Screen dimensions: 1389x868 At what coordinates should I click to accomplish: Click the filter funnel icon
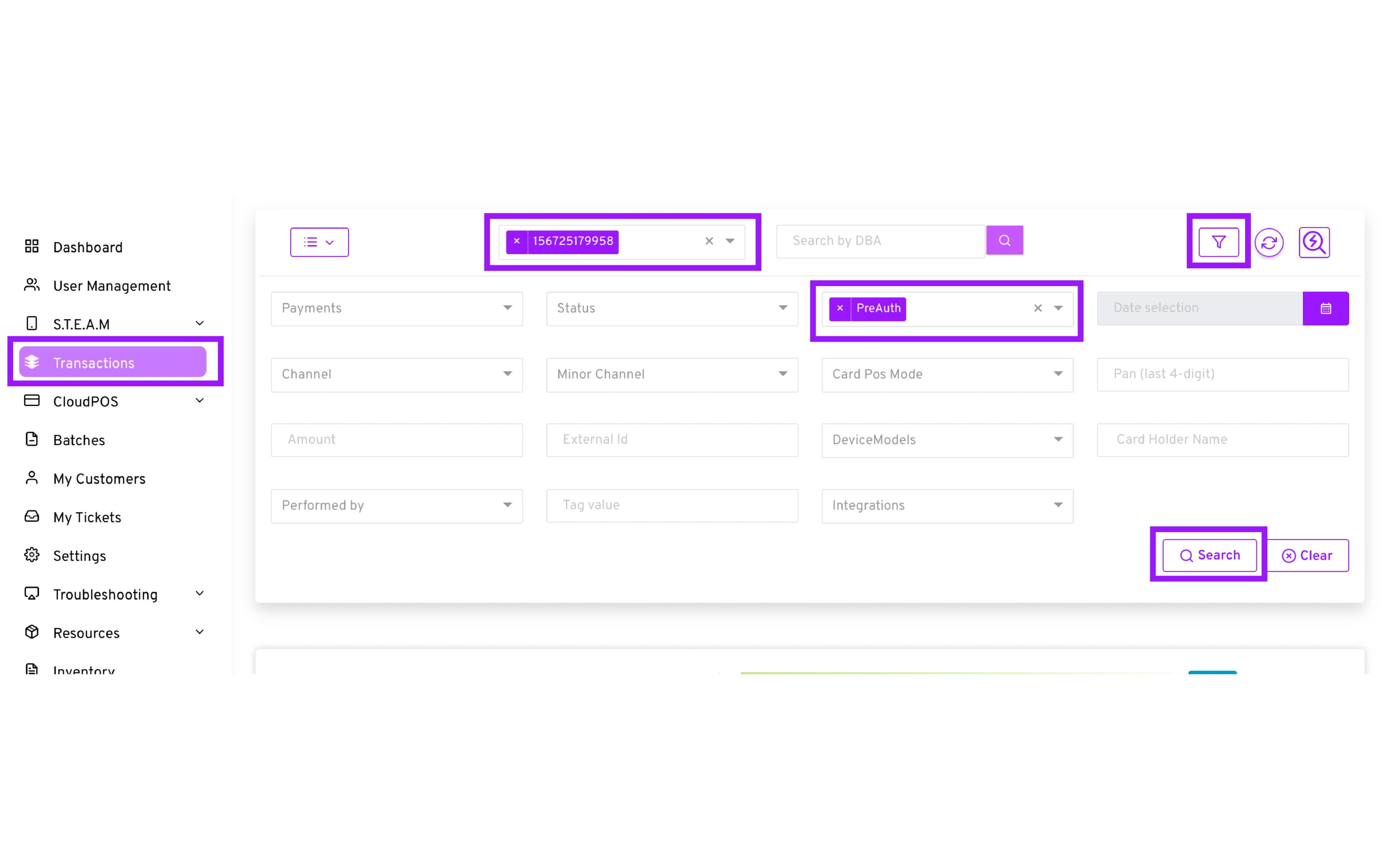click(x=1218, y=242)
